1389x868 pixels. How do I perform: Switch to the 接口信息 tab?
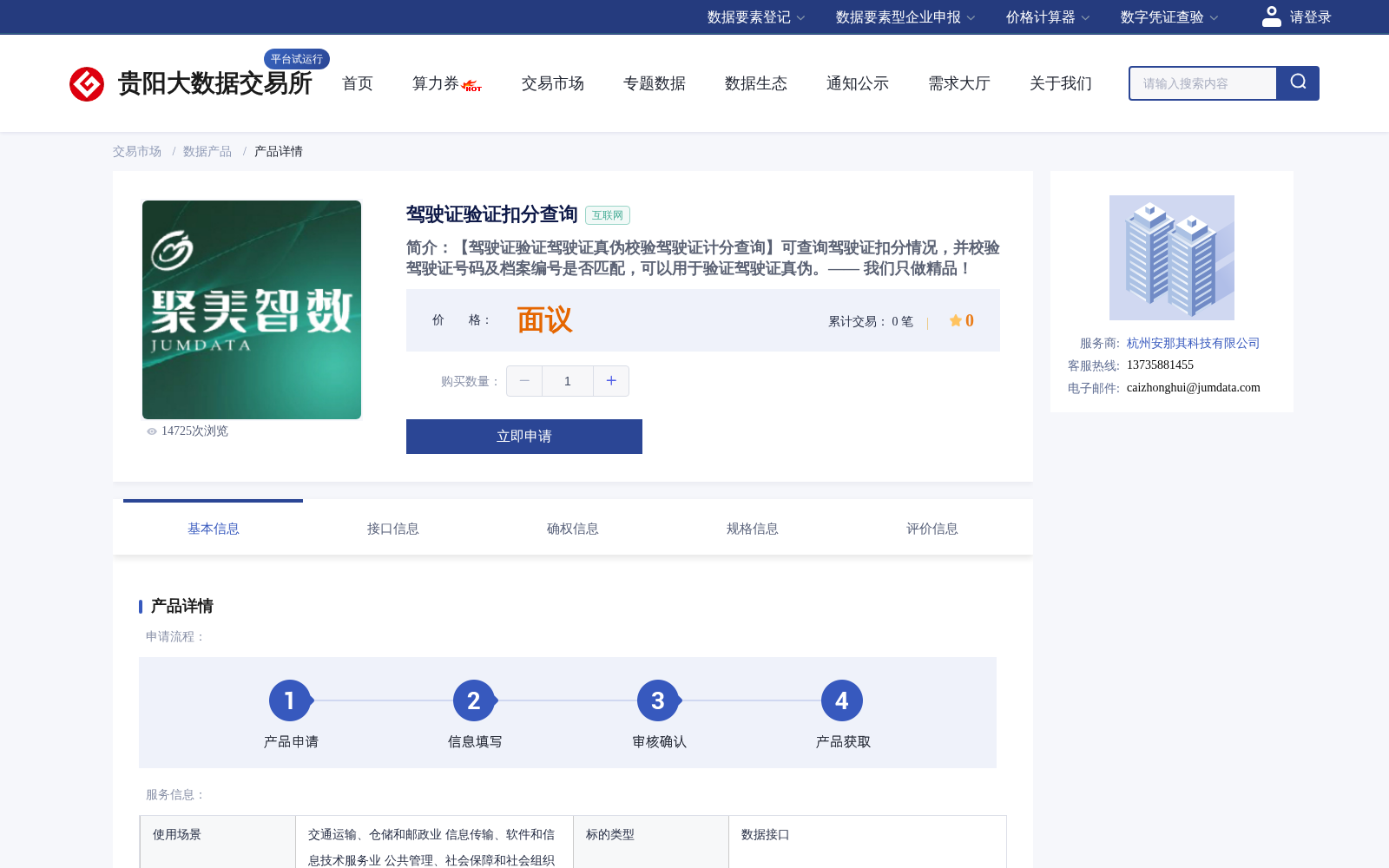(x=393, y=529)
